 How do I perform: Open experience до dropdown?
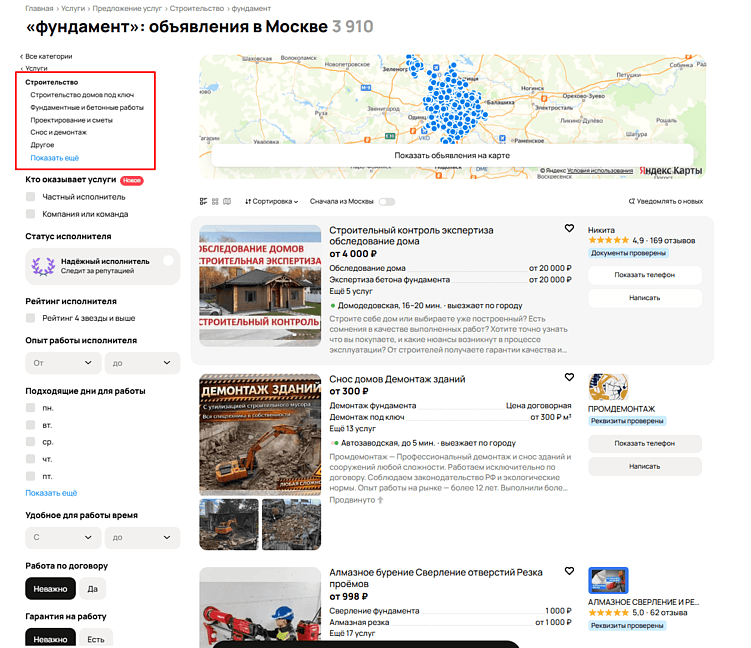[142, 363]
